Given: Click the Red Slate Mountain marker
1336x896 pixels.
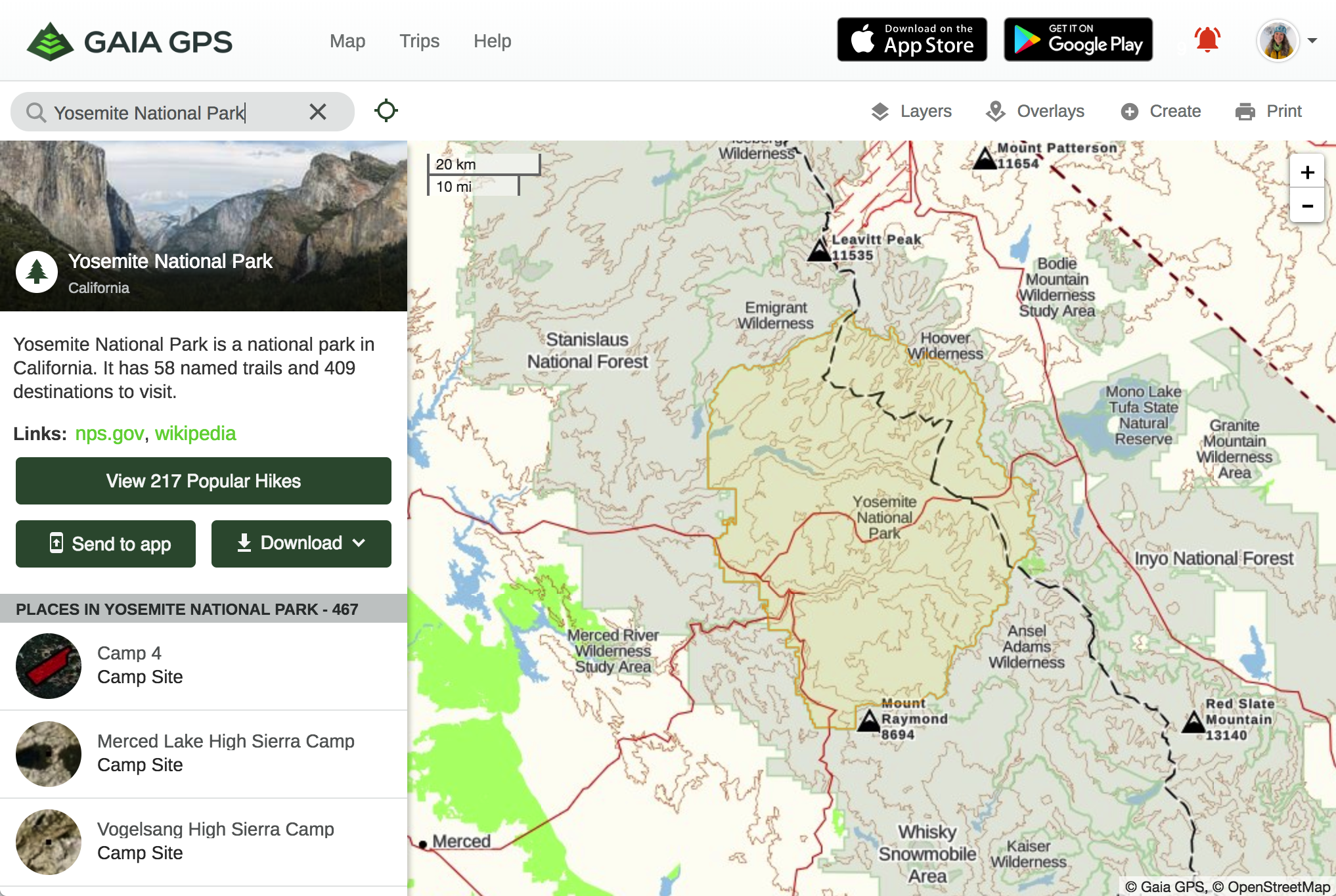Looking at the screenshot, I should (x=1193, y=722).
